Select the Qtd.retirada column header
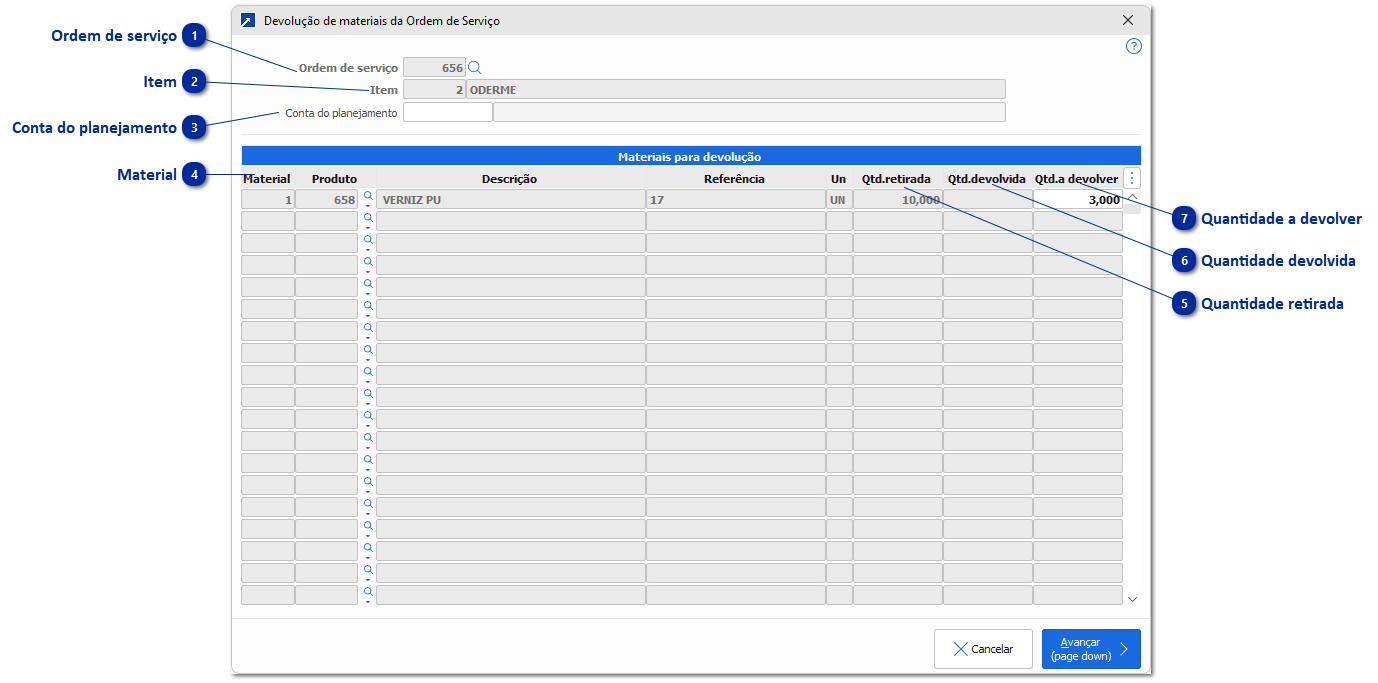Screen dimensions: 1378x683 [x=896, y=179]
